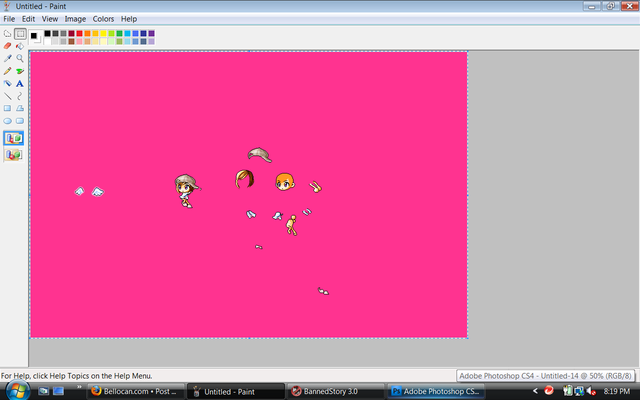The image size is (640, 400).
Task: Select the Text tool (letter A)
Action: coord(20,83)
